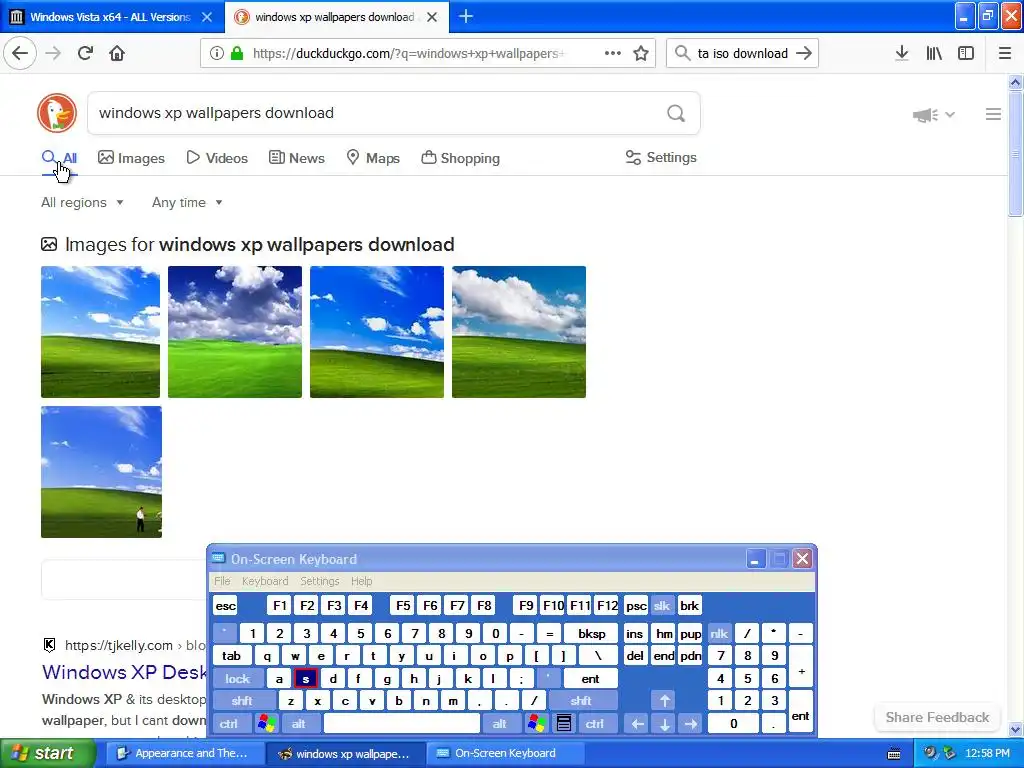Show the sidebar with the sidebar icon
Viewport: 1024px width, 768px height.
click(966, 54)
